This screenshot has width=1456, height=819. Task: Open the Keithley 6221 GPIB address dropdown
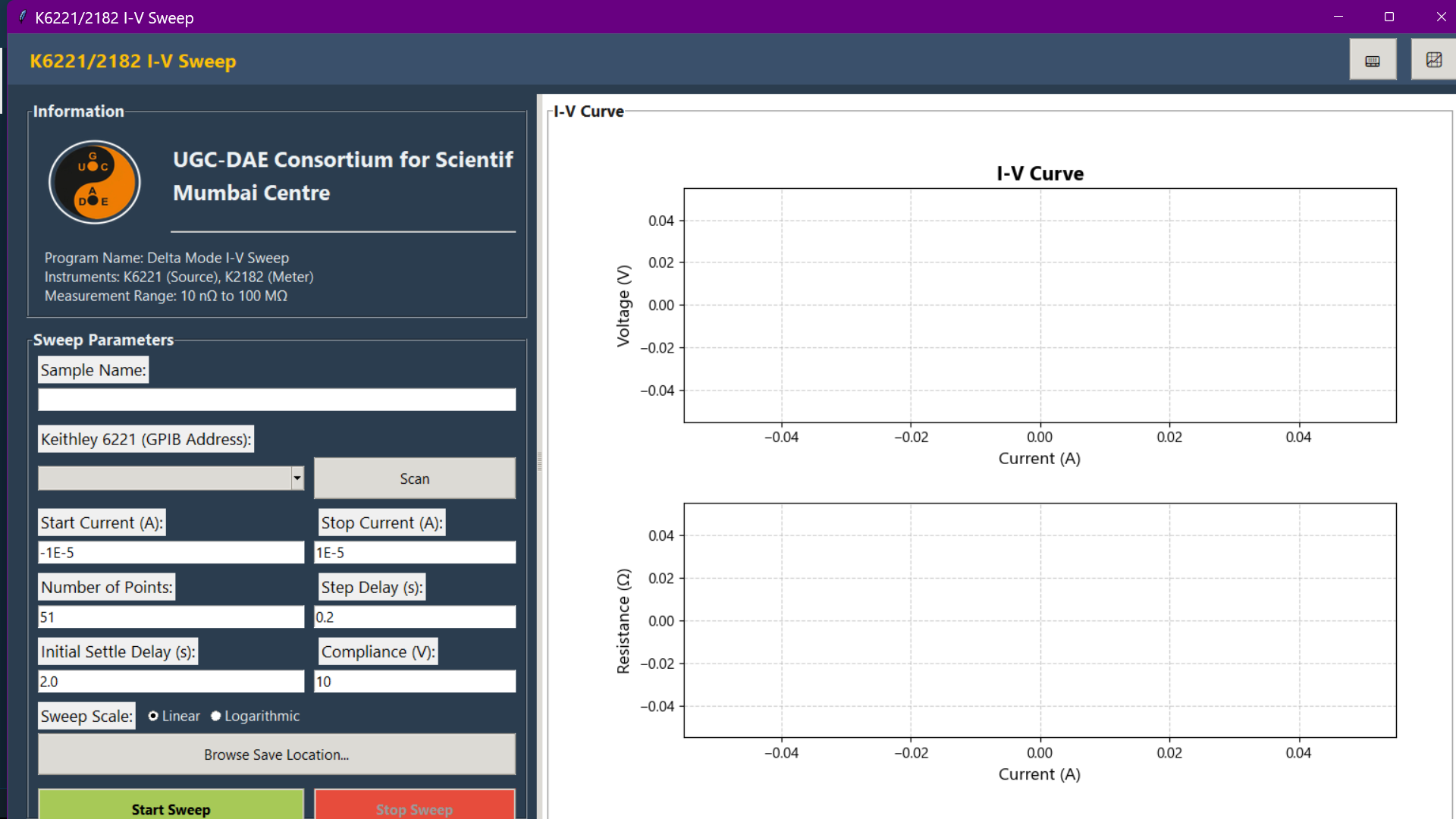[x=297, y=478]
